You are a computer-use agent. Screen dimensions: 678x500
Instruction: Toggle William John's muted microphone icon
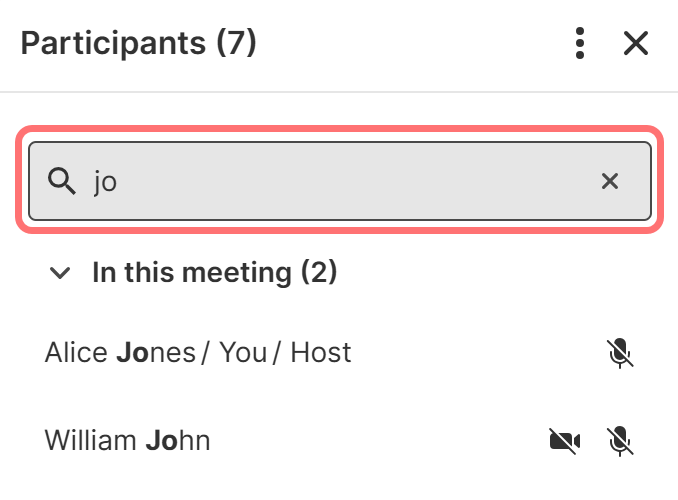[621, 440]
